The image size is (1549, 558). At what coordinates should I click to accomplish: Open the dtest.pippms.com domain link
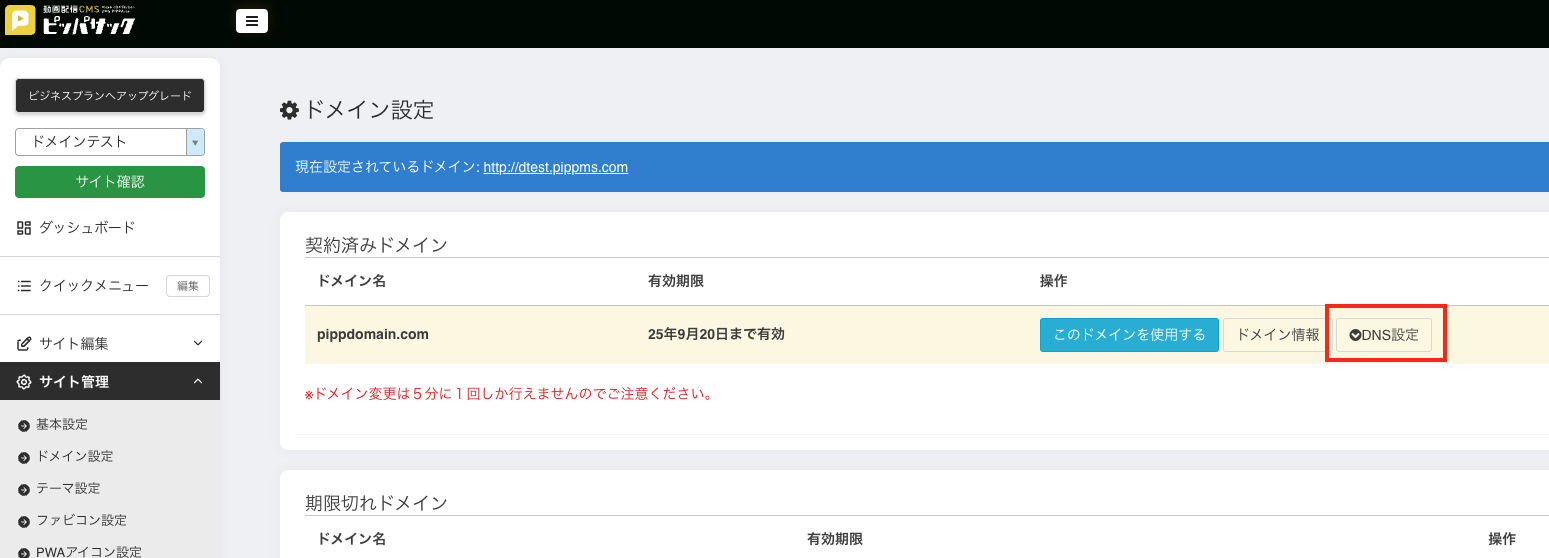coord(555,167)
